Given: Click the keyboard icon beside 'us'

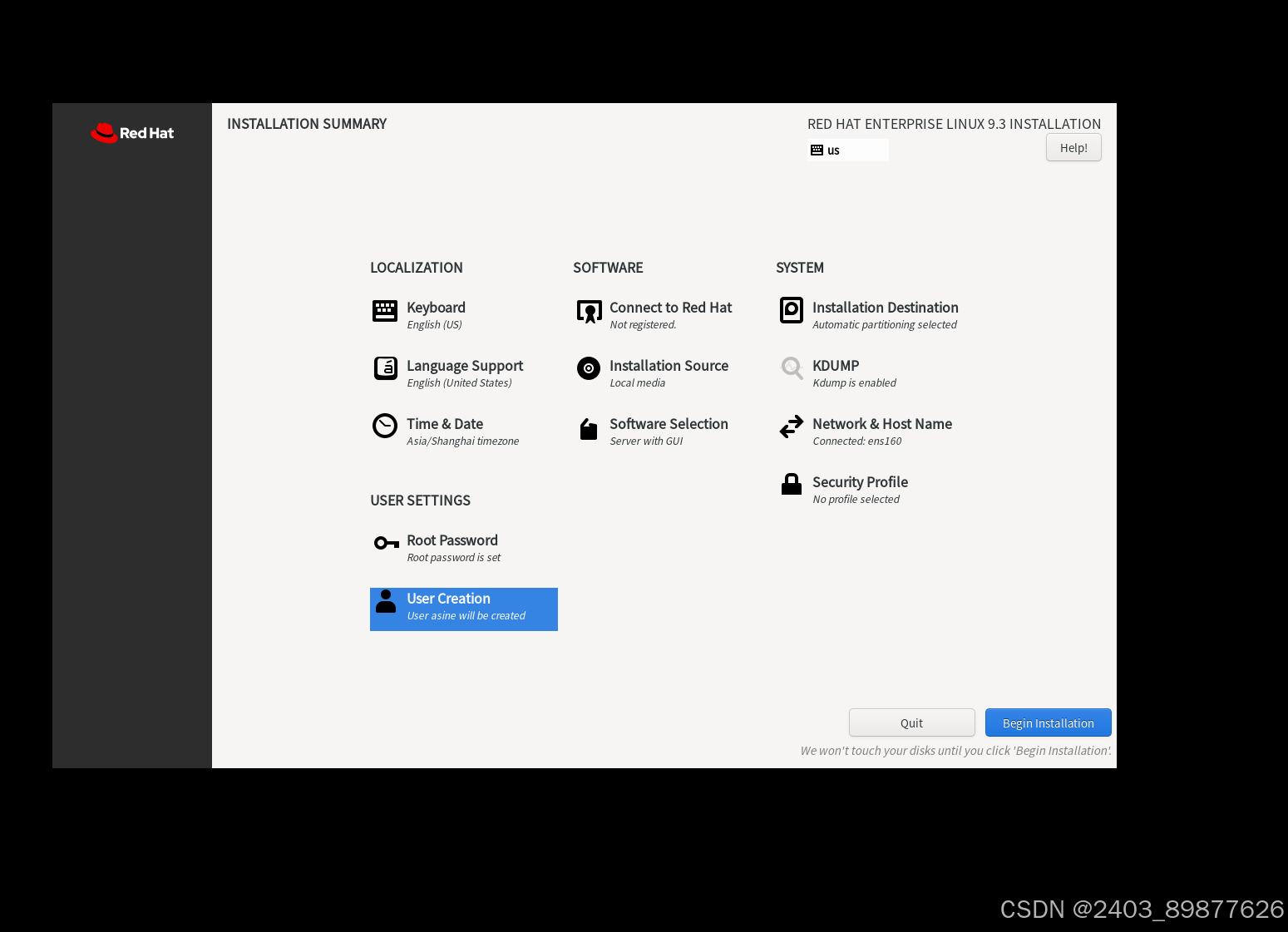Looking at the screenshot, I should 817,150.
